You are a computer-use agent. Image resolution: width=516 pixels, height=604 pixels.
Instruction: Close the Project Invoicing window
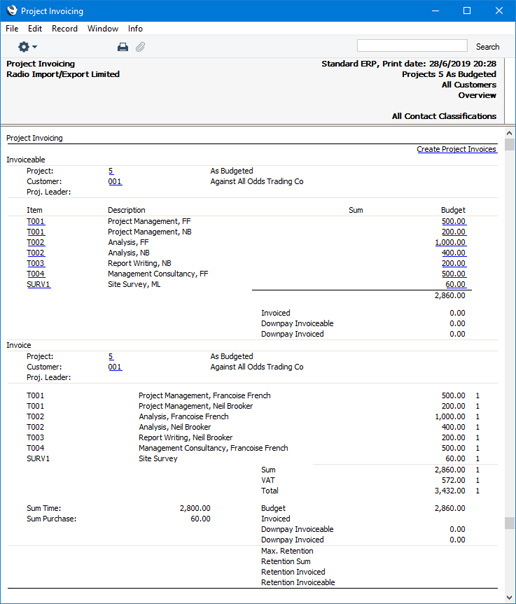coord(499,10)
